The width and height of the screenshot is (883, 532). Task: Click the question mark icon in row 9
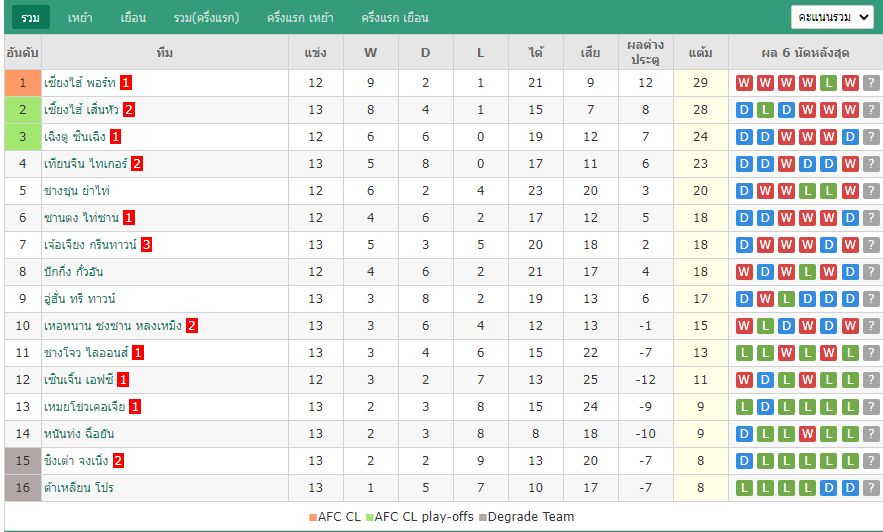[871, 299]
